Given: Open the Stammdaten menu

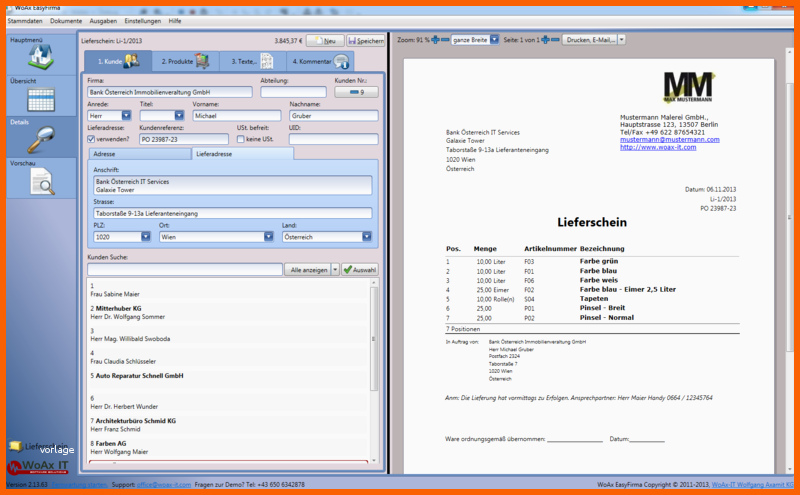Looking at the screenshot, I should [25, 21].
